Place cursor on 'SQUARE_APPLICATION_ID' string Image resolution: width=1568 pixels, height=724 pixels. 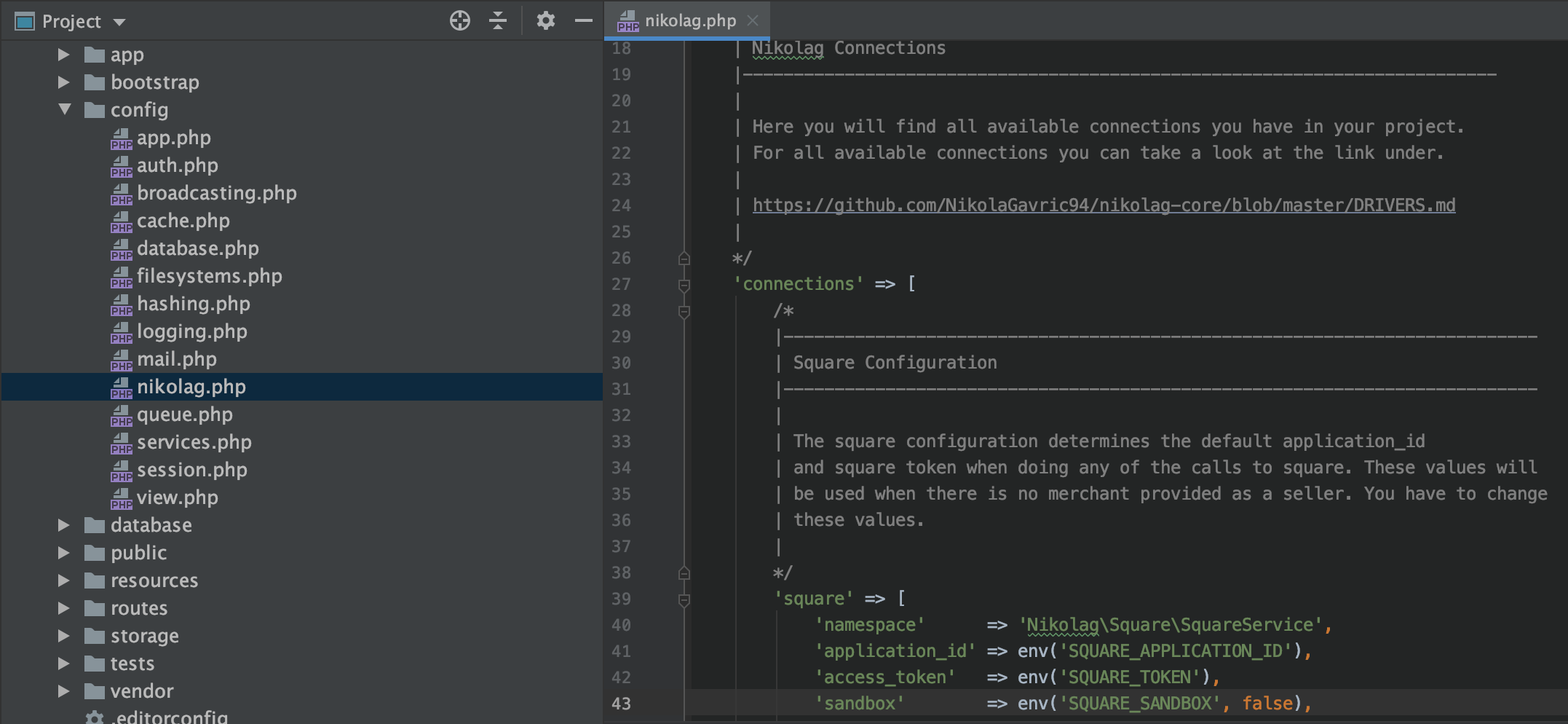point(1175,651)
